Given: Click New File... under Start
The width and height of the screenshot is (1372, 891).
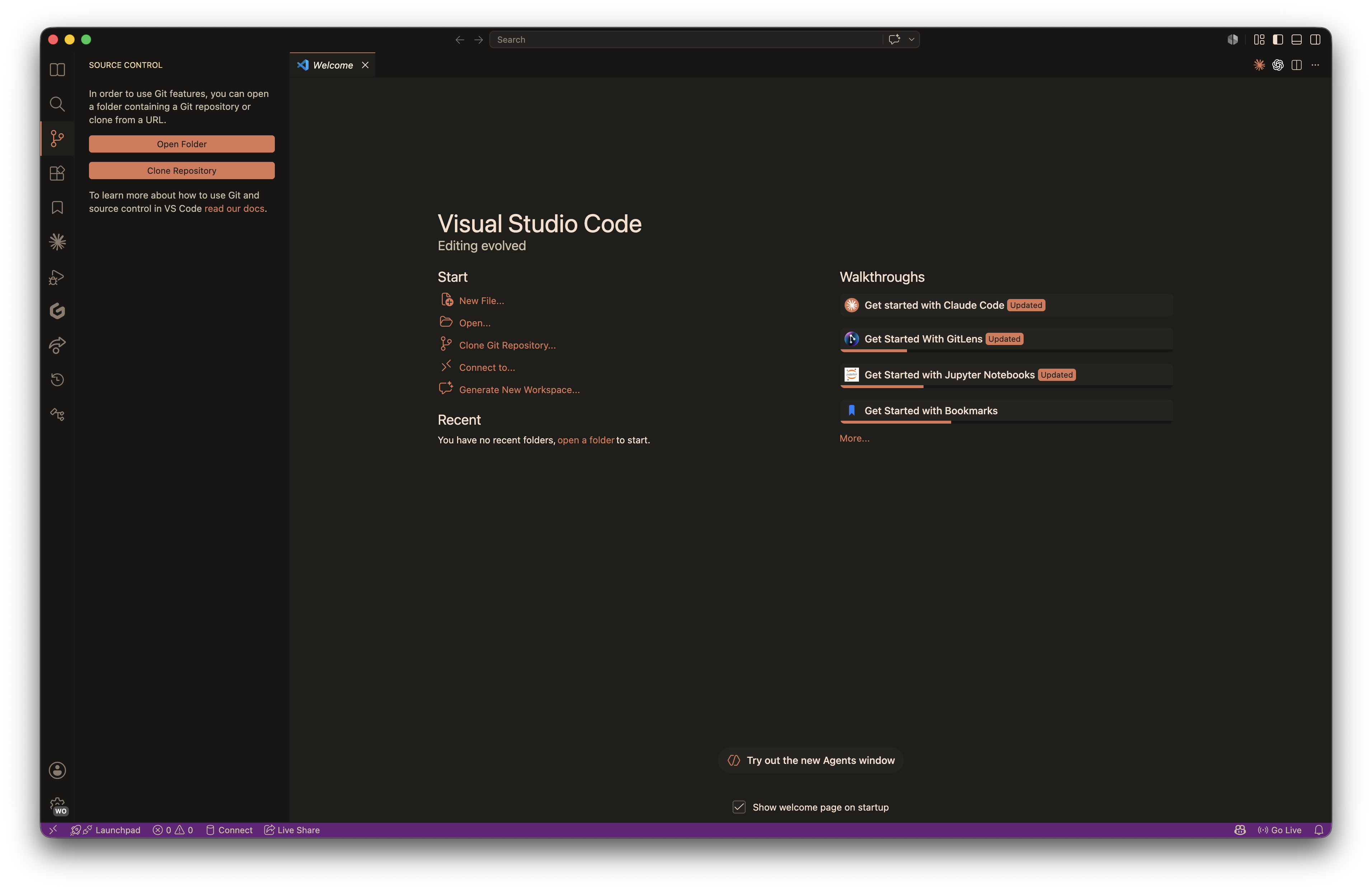Looking at the screenshot, I should pos(481,300).
